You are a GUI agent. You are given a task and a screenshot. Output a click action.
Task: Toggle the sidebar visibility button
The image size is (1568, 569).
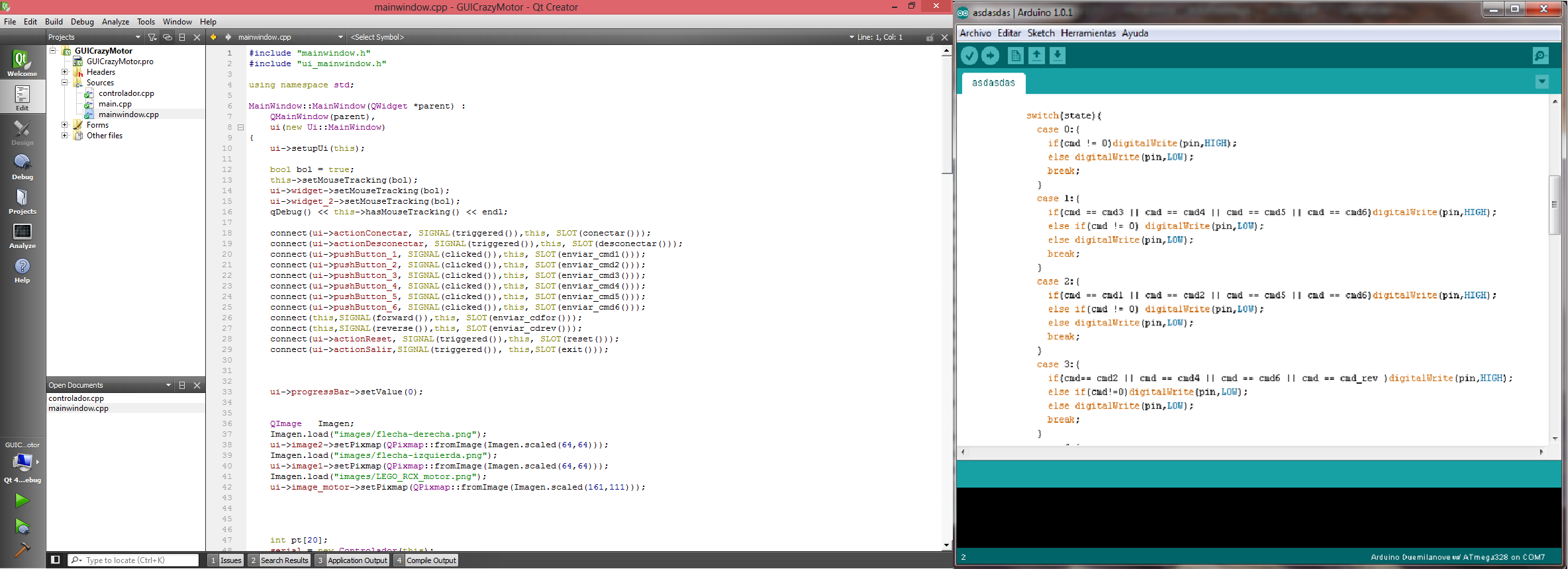56,560
